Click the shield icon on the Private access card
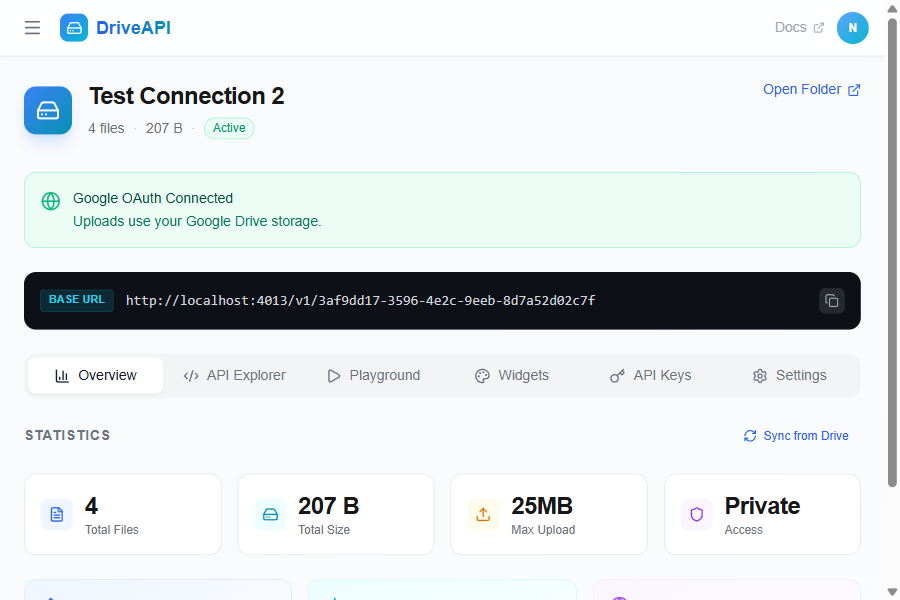900x600 pixels. tap(696, 514)
